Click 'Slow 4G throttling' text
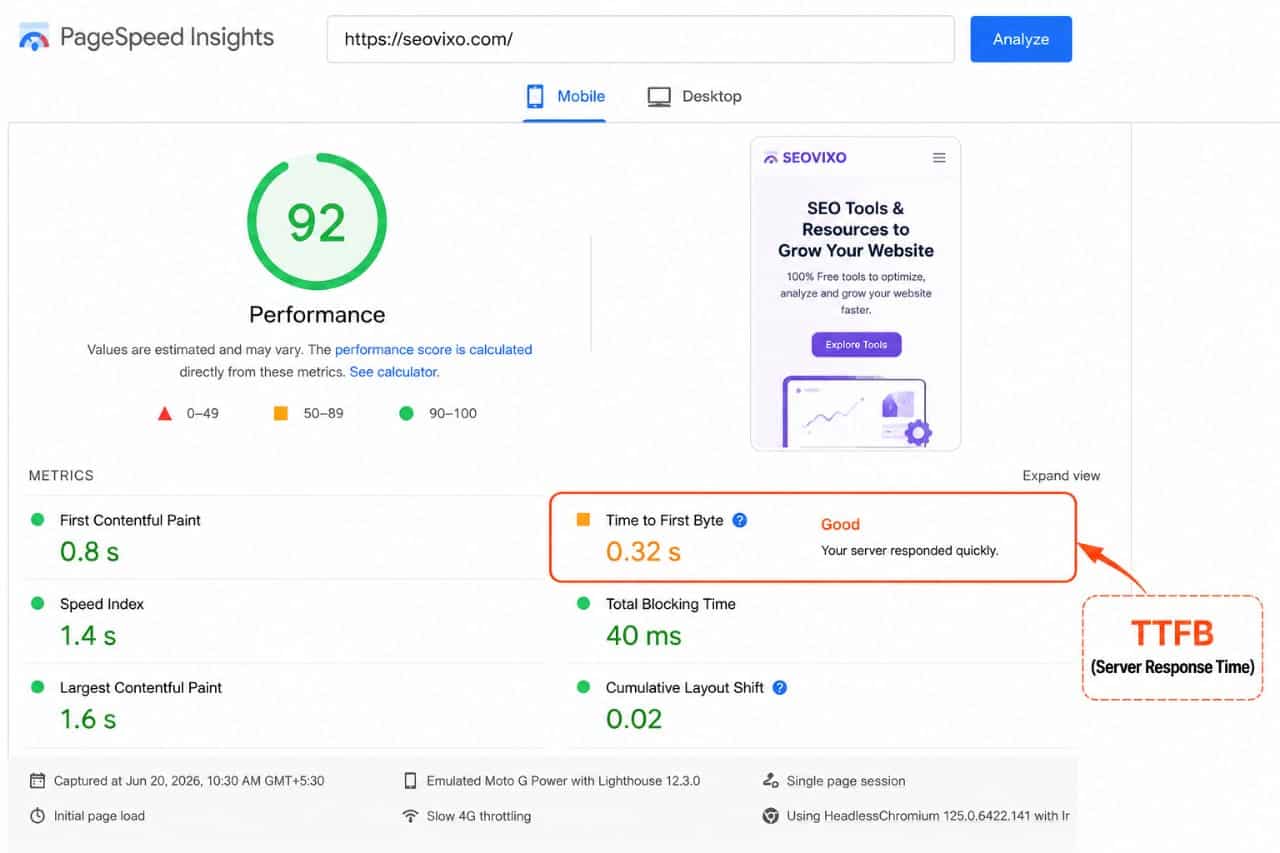1280x853 pixels. click(479, 816)
